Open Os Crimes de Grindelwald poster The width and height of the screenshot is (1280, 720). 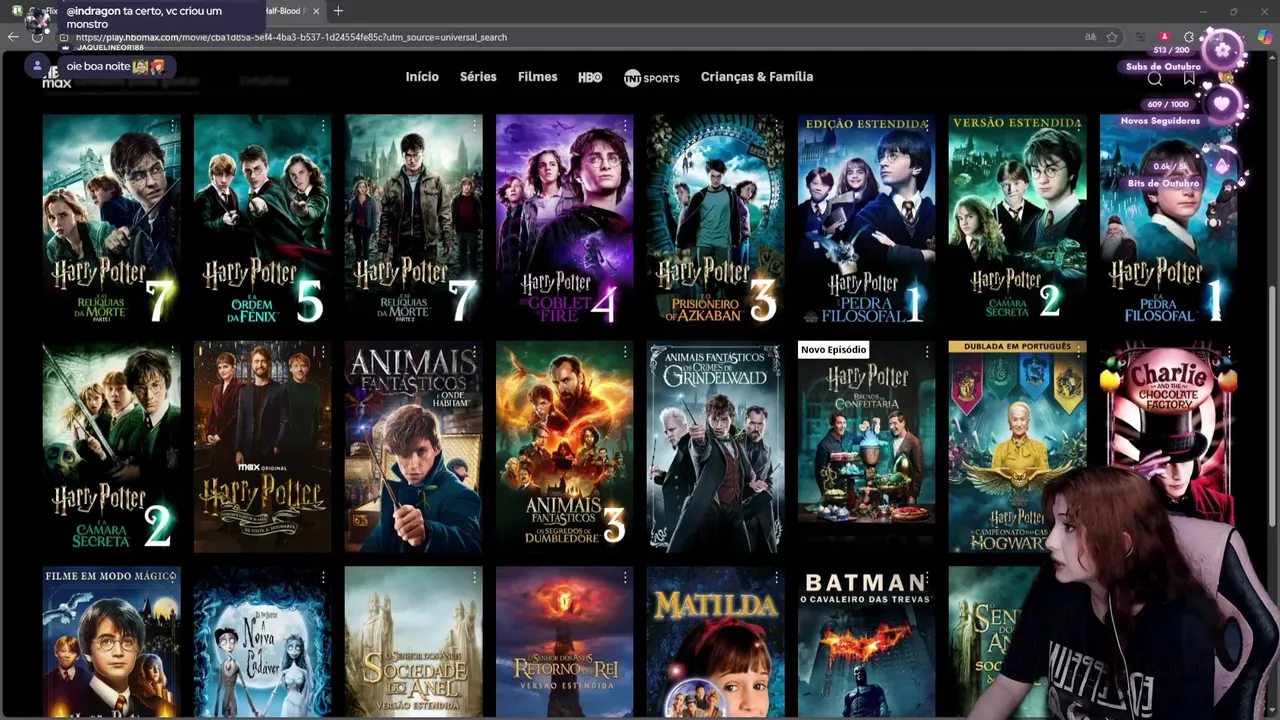point(715,446)
